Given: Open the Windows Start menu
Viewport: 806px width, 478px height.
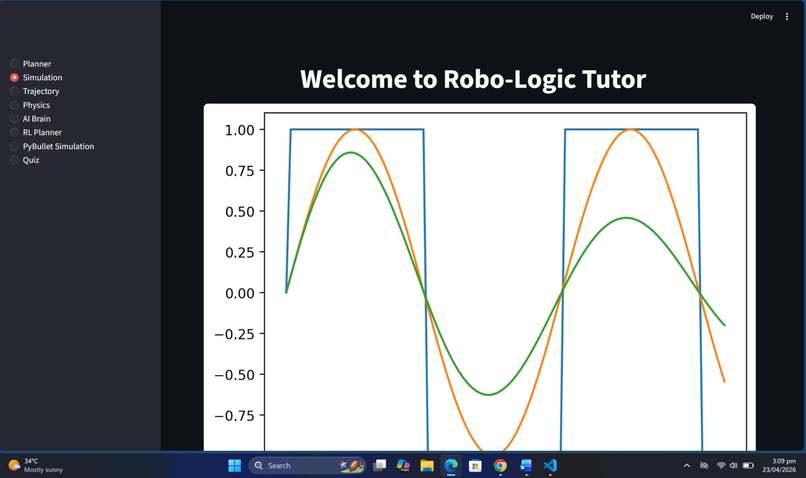Looking at the screenshot, I should 234,466.
